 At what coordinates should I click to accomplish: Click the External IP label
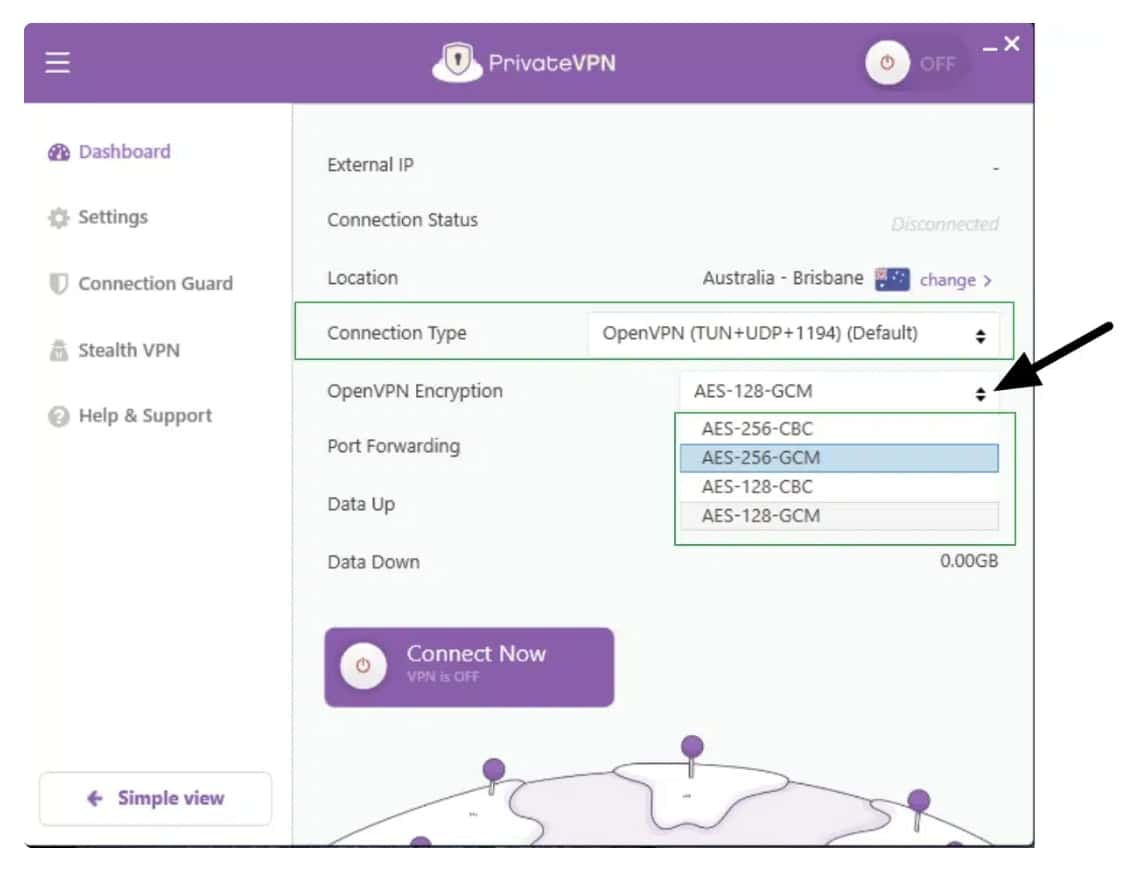click(371, 165)
